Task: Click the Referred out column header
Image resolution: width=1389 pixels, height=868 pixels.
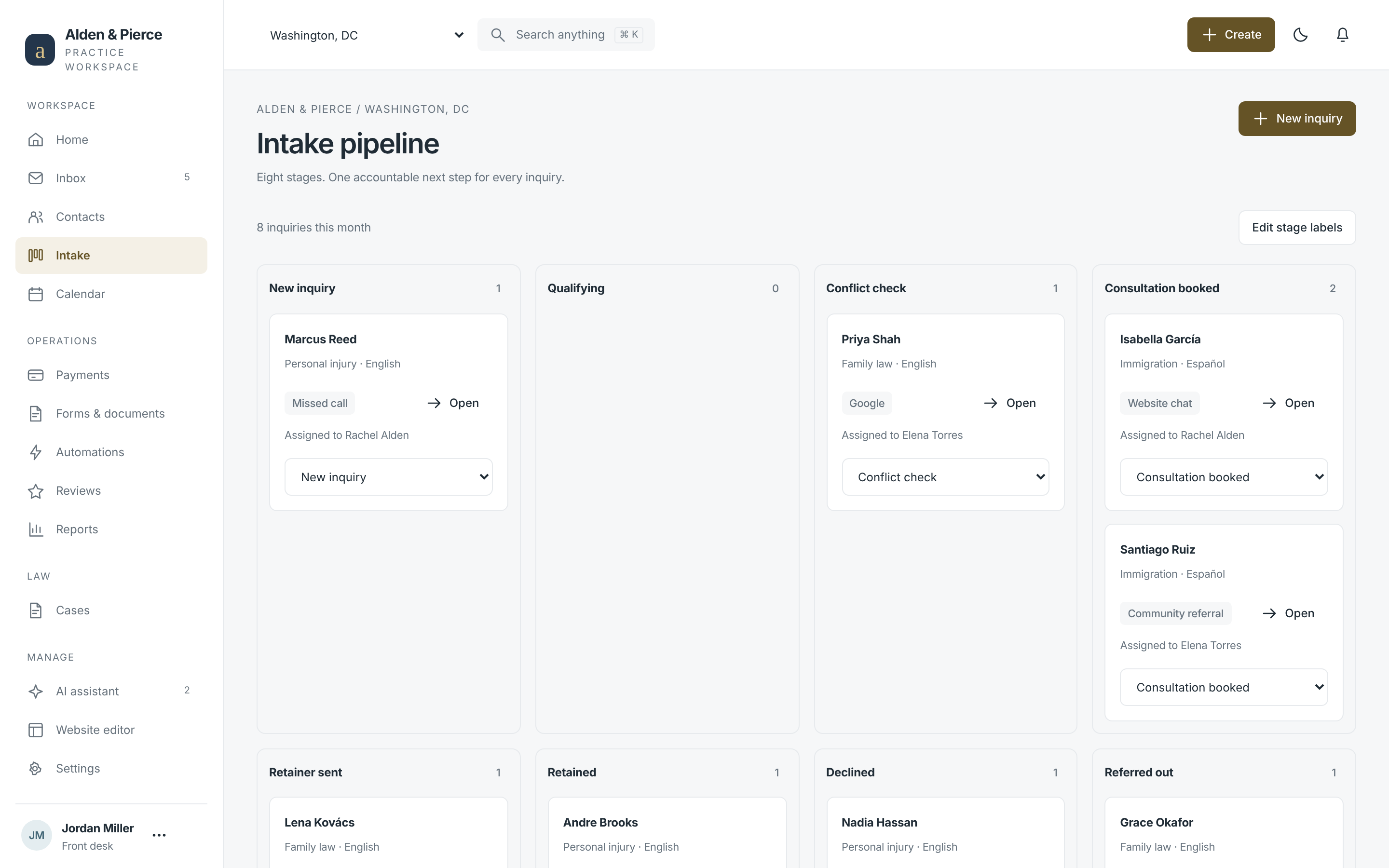Action: click(x=1139, y=772)
